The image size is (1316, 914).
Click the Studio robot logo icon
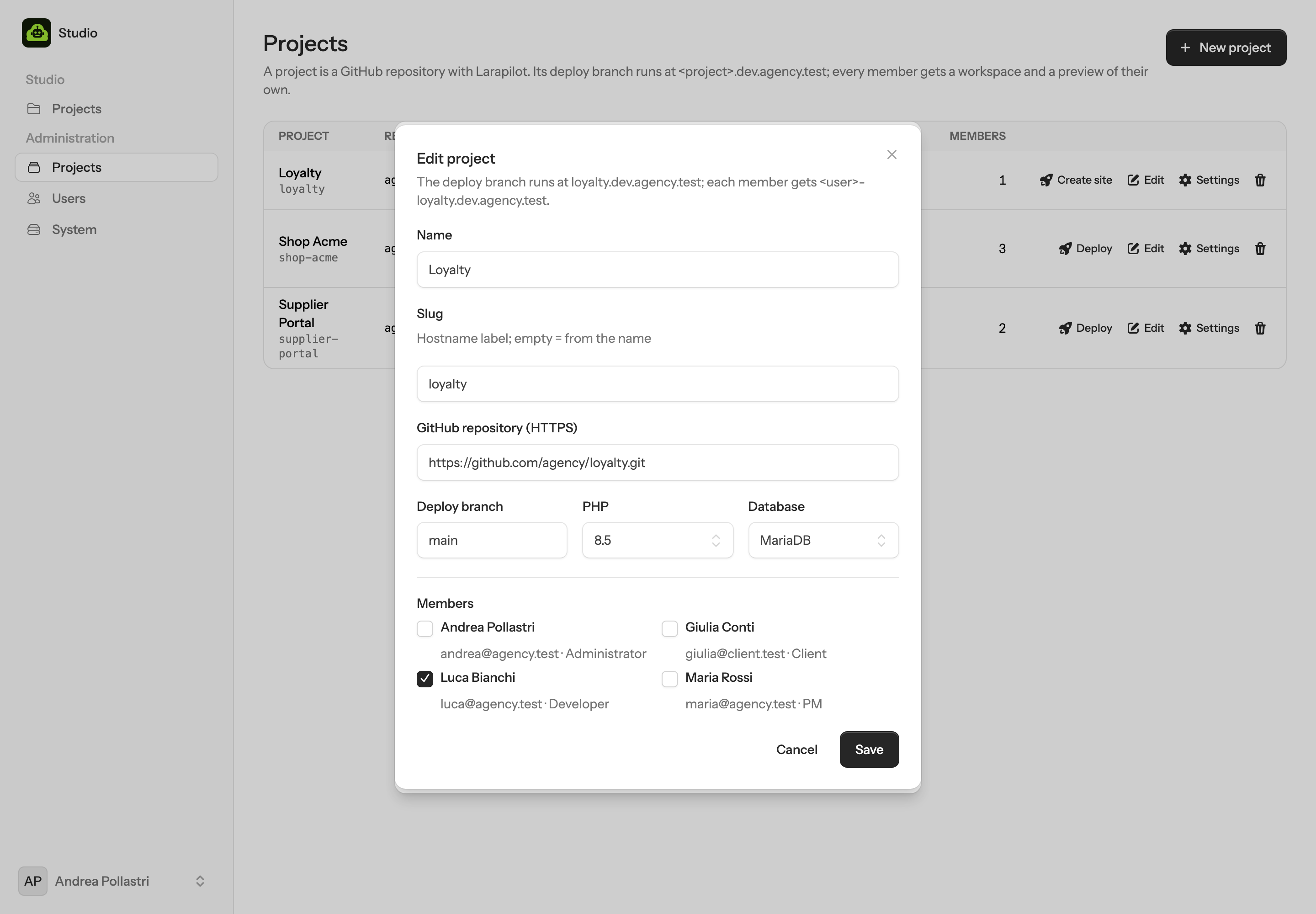click(37, 32)
